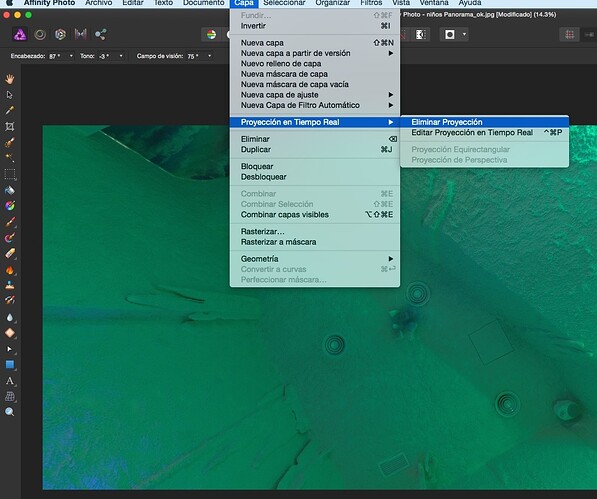Select the Color Replacement Brush tool
The image size is (597, 499).
point(10,238)
